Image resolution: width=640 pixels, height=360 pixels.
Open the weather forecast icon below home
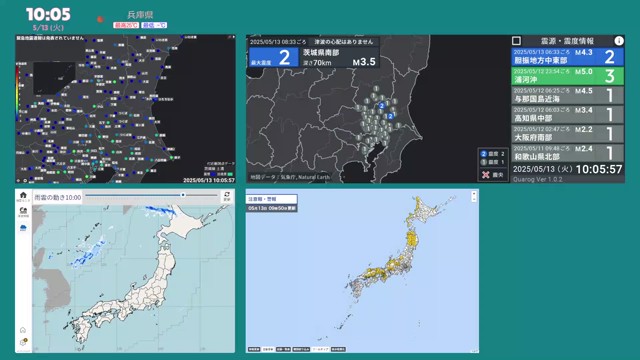click(23, 212)
